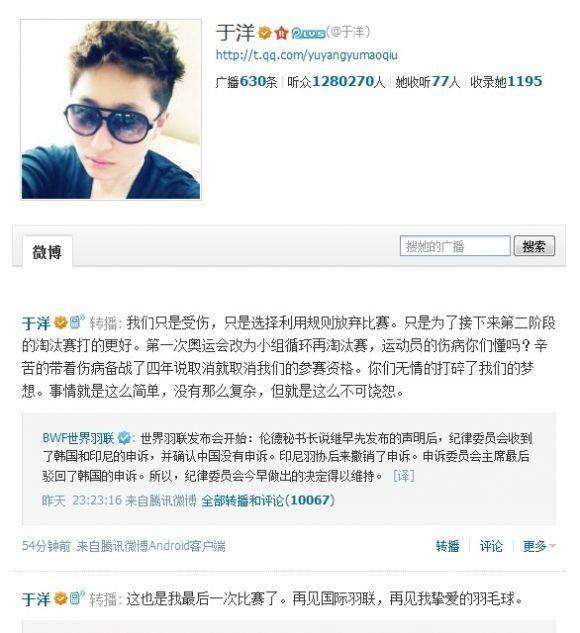Click 转播 to repost first post
Viewport: 580px width, 633px height.
point(447,546)
